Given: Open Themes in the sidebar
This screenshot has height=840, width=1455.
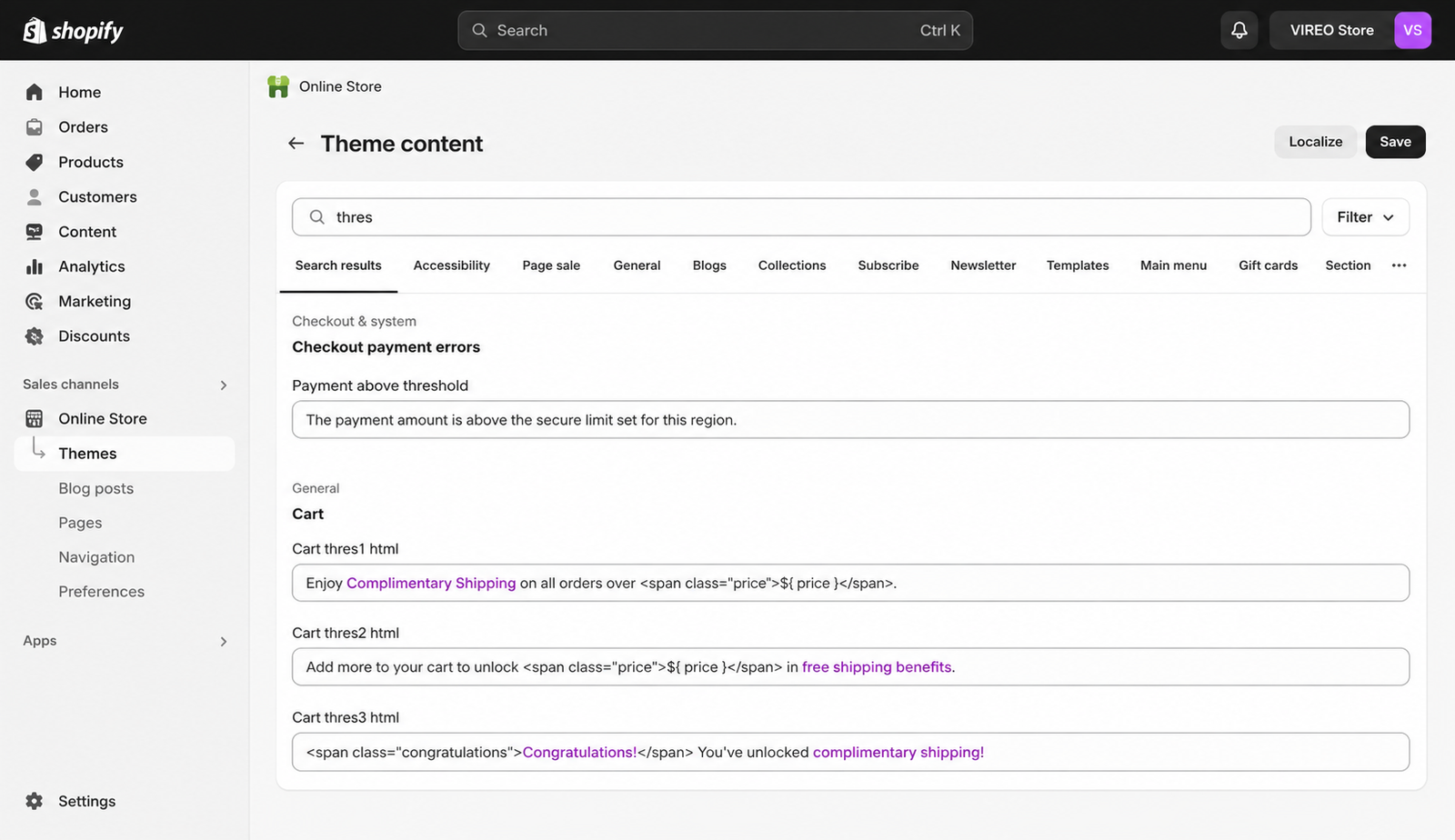Looking at the screenshot, I should click(x=125, y=454).
